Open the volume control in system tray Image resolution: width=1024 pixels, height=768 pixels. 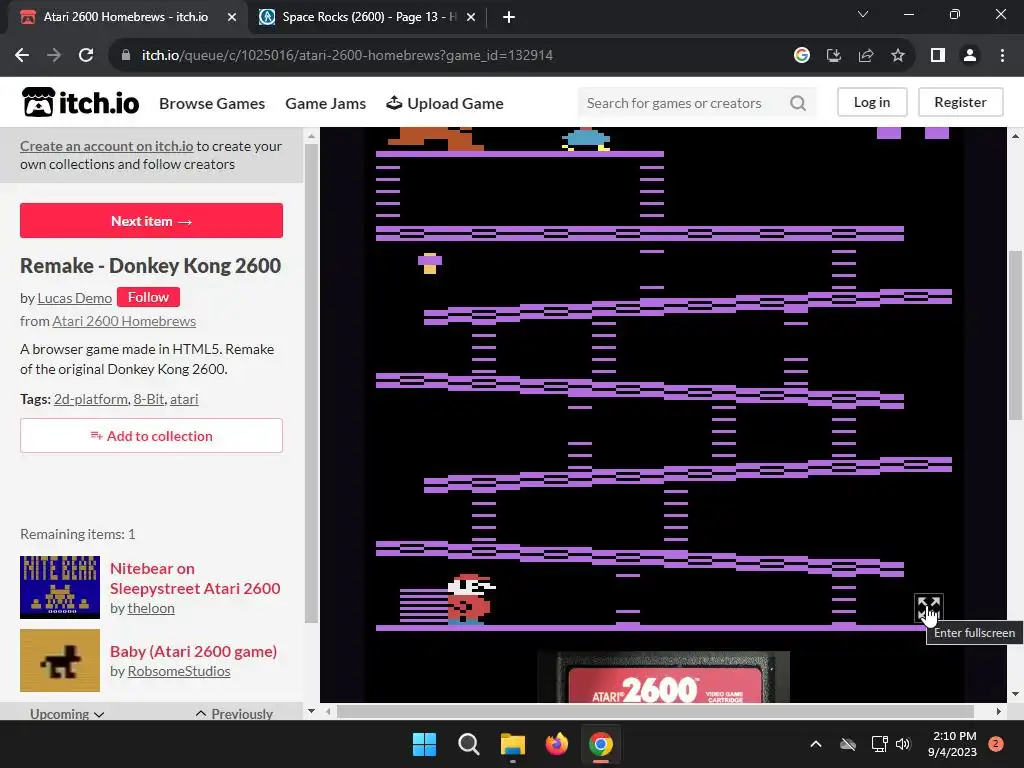click(903, 744)
